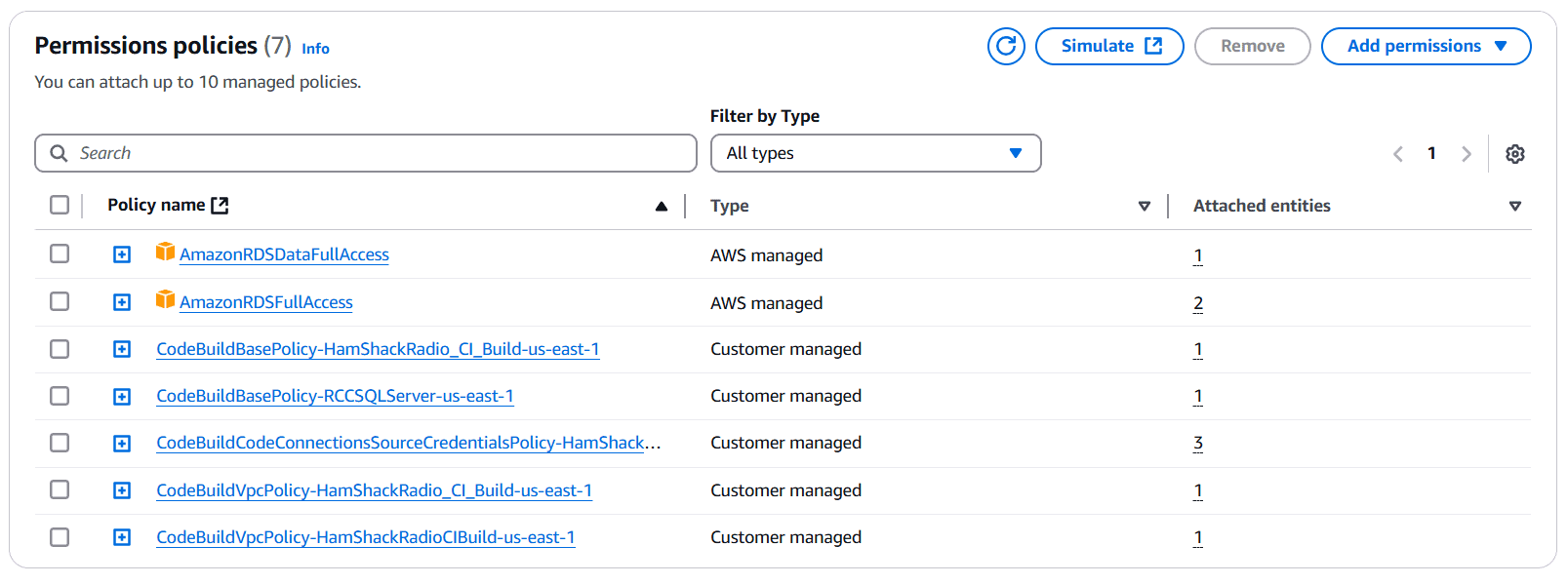
Task: Check the CodeBuildVpcPolicy-HamShackRadioCIBuild row checkbox
Action: click(x=60, y=537)
